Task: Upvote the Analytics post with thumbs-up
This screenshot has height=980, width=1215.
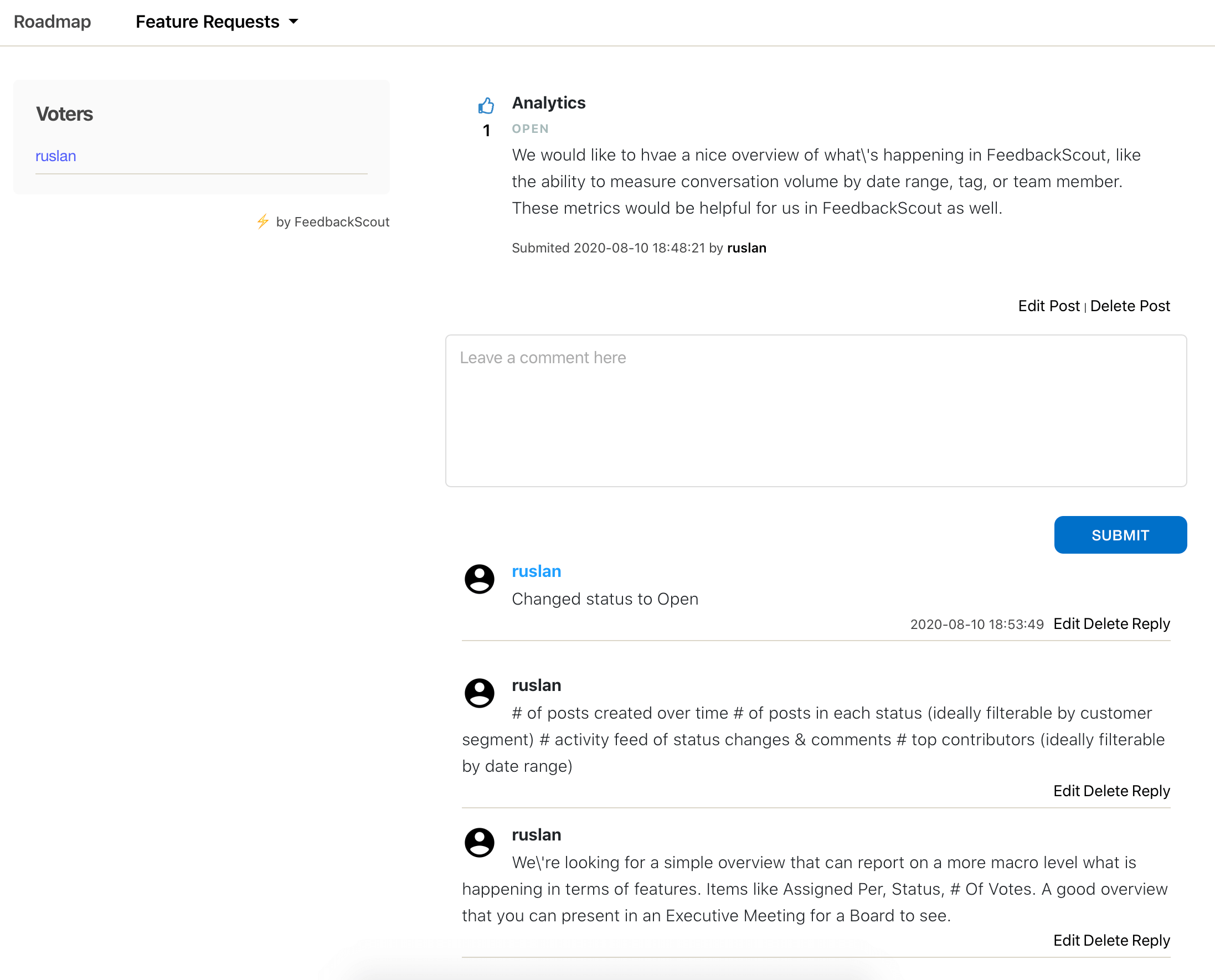Action: pos(486,106)
